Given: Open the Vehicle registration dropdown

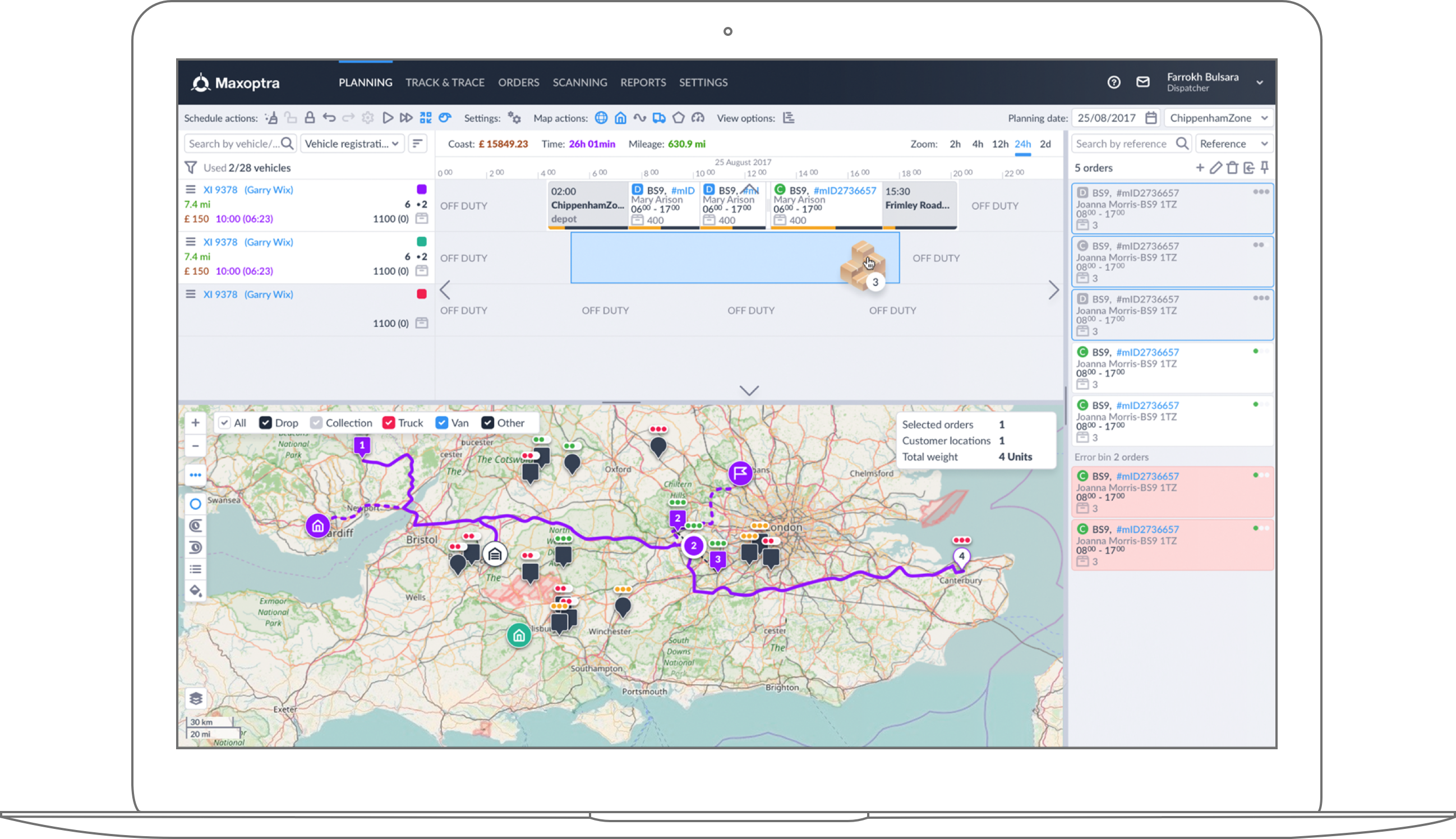Looking at the screenshot, I should tap(352, 144).
